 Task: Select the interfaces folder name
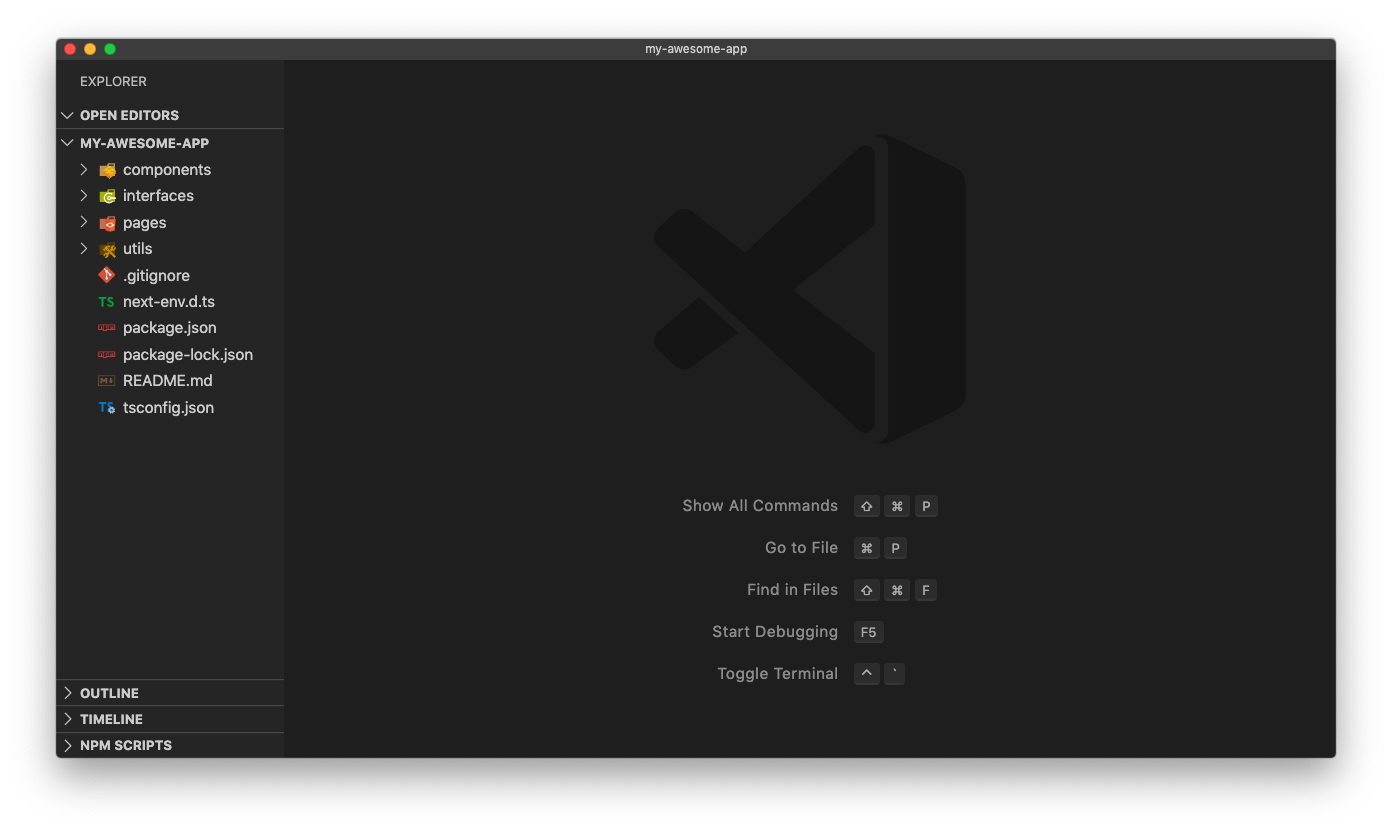(x=158, y=196)
